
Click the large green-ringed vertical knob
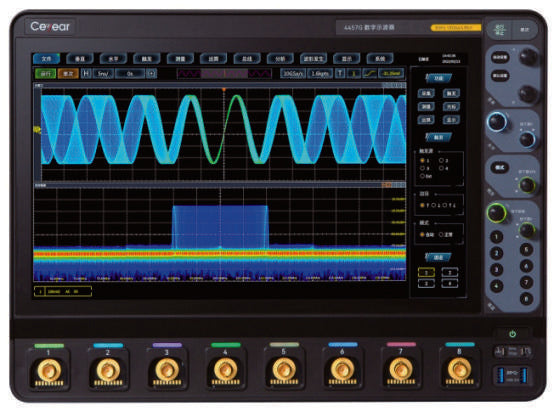(x=497, y=213)
